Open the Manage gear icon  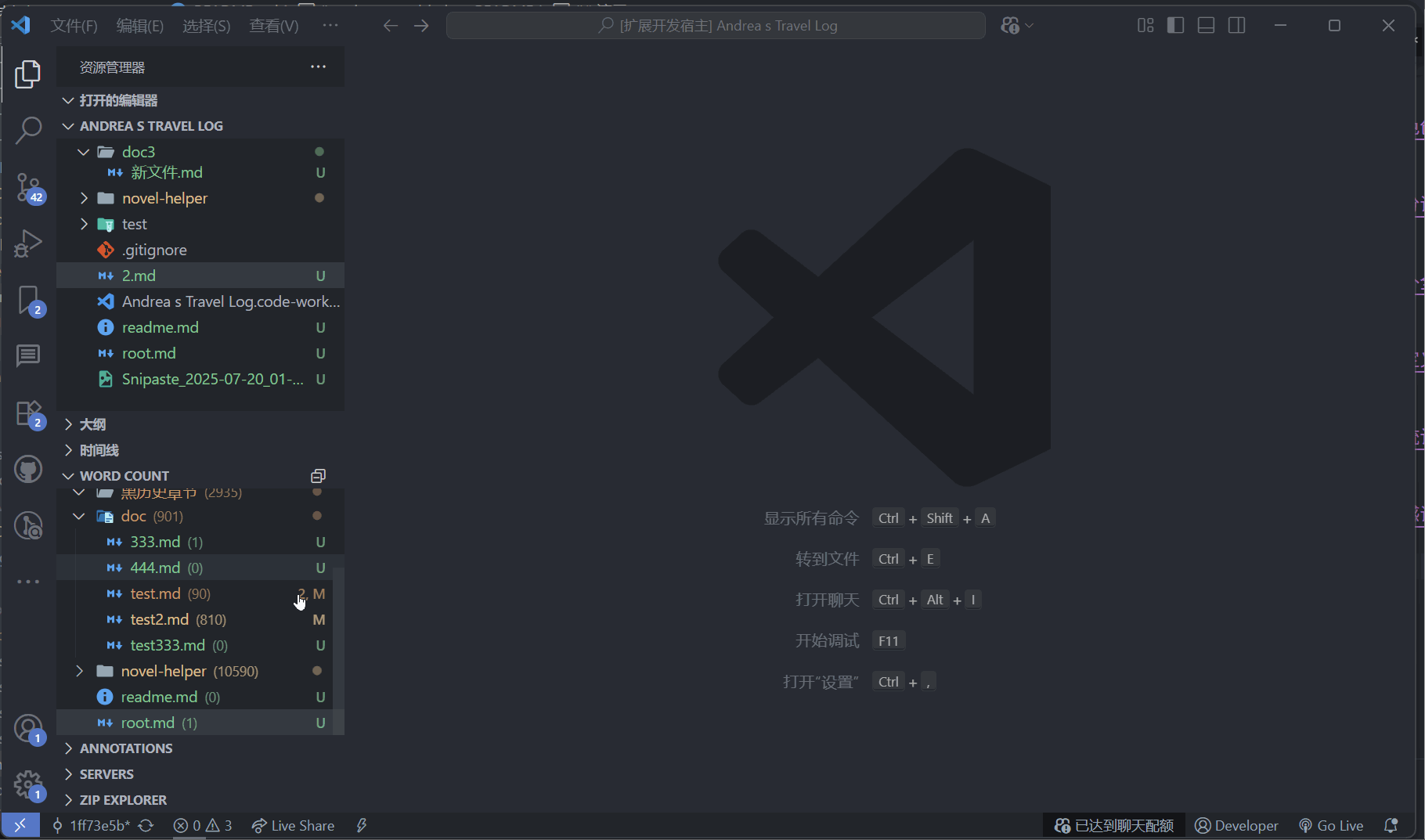tap(28, 785)
